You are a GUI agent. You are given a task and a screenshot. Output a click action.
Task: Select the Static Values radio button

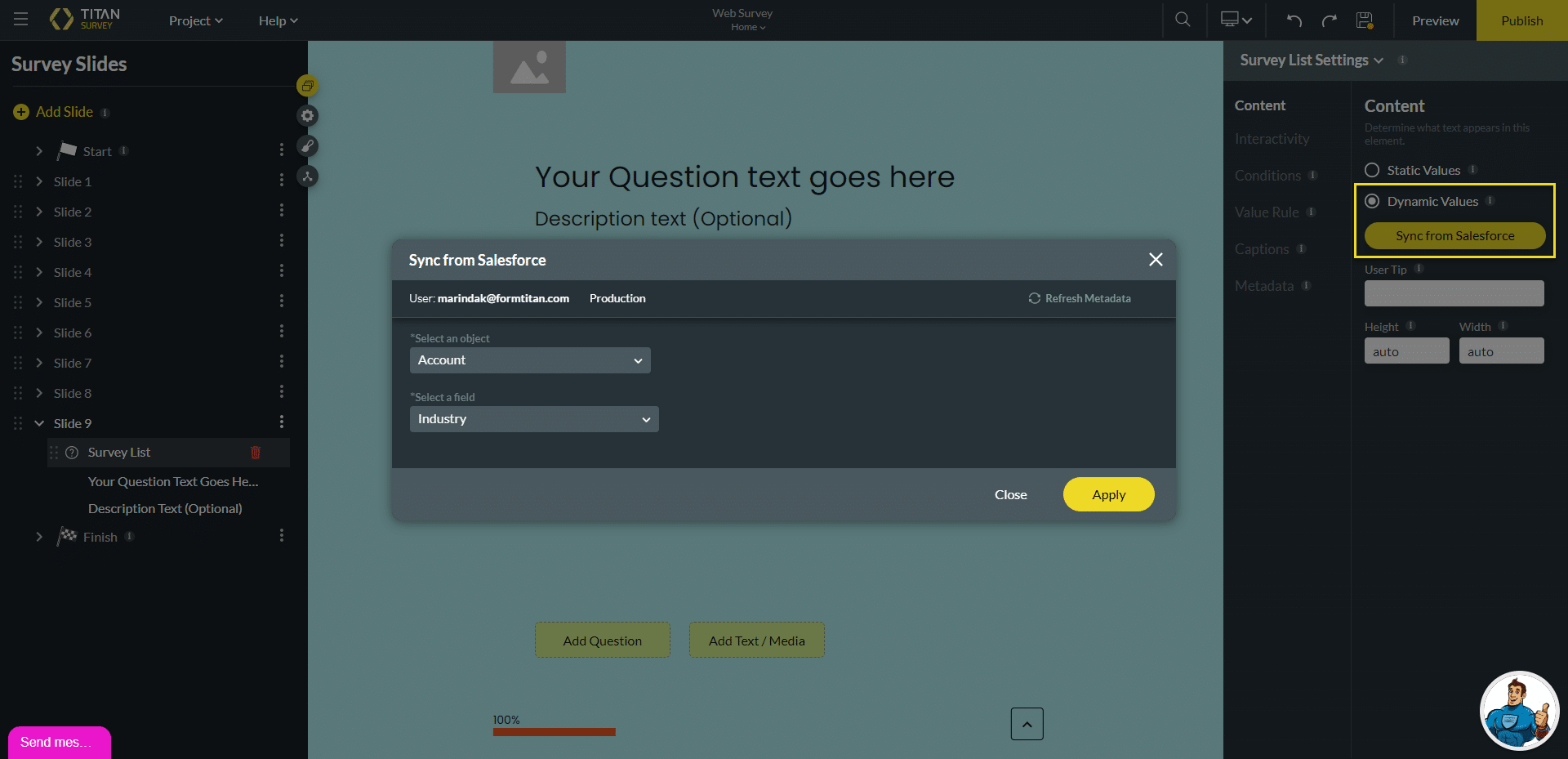click(x=1372, y=170)
